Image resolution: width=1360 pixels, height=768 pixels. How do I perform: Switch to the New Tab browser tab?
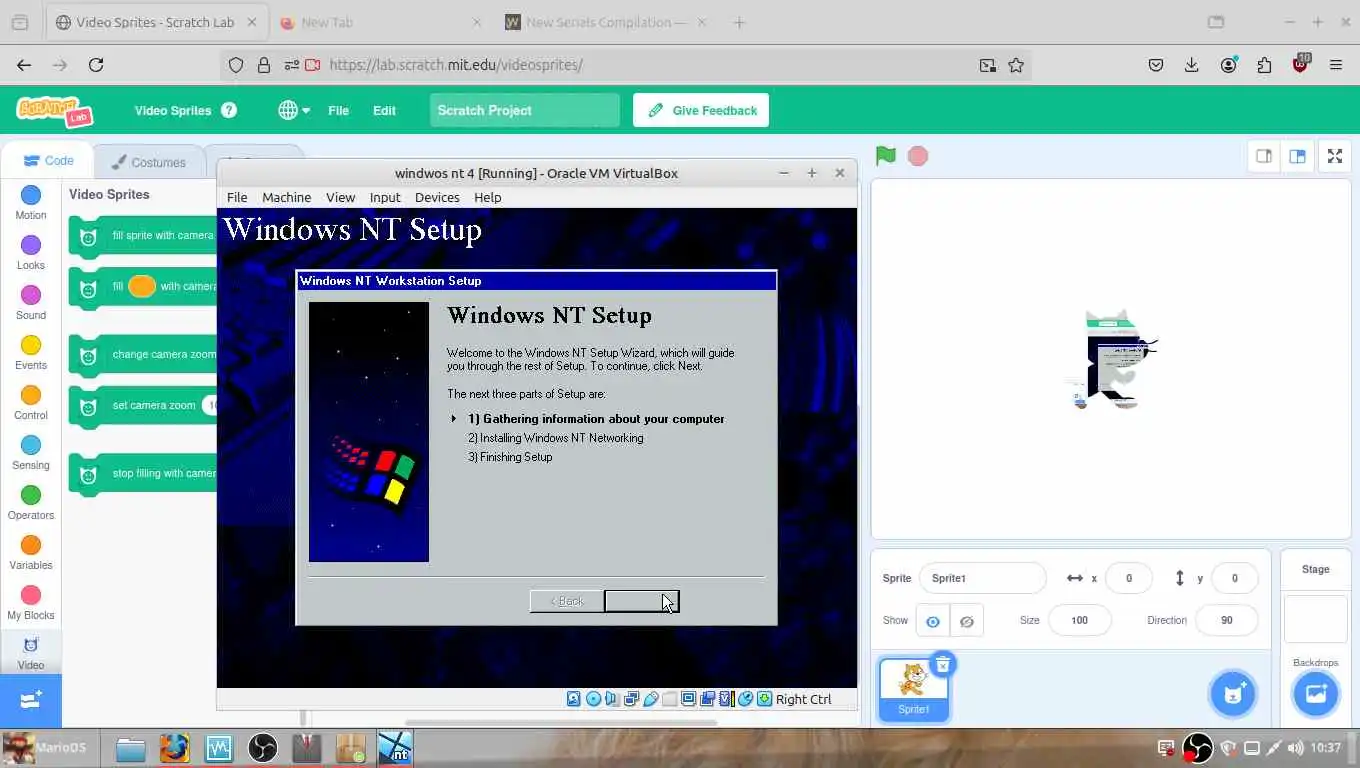tap(378, 22)
